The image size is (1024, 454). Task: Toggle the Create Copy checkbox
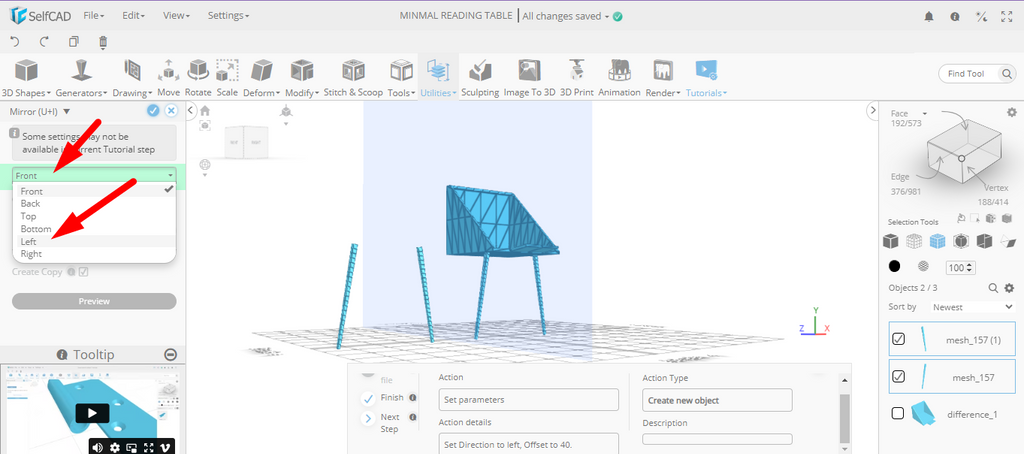point(84,271)
